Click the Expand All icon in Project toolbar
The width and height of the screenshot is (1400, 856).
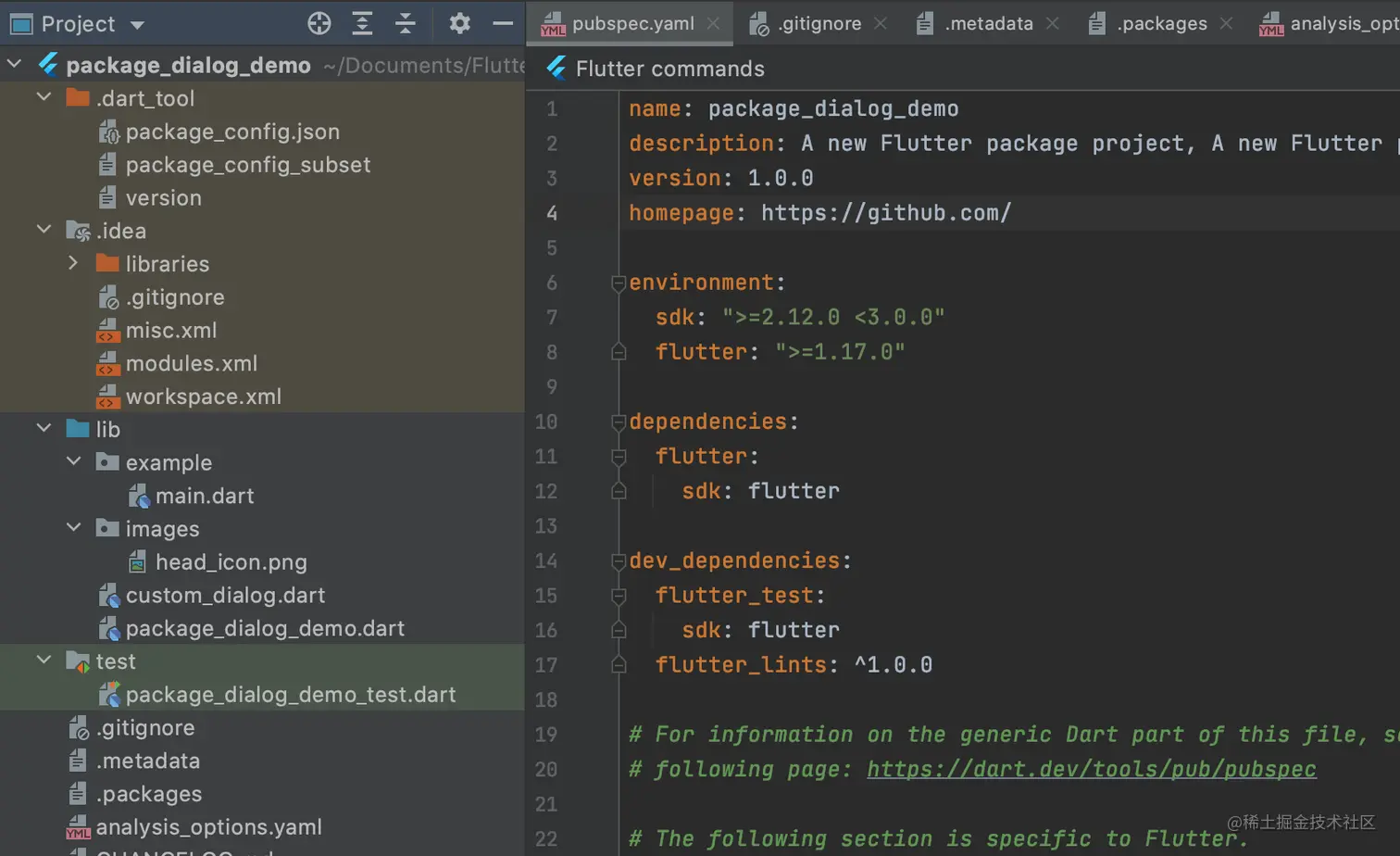tap(362, 23)
